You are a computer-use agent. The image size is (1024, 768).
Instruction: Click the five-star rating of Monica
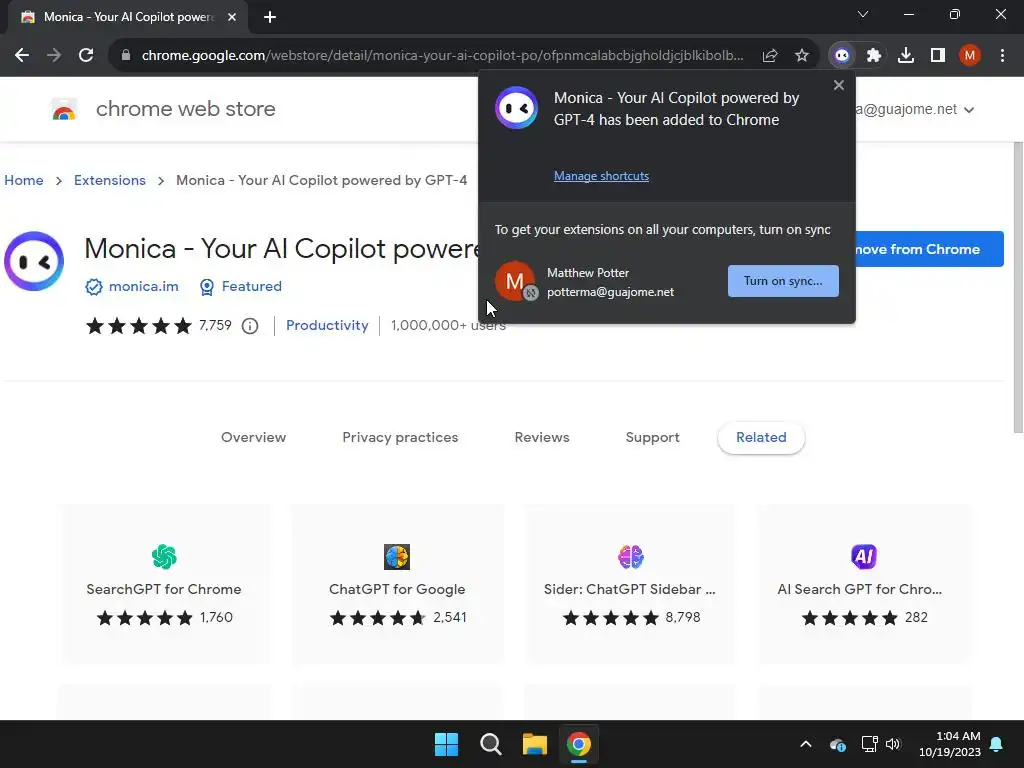coord(138,325)
